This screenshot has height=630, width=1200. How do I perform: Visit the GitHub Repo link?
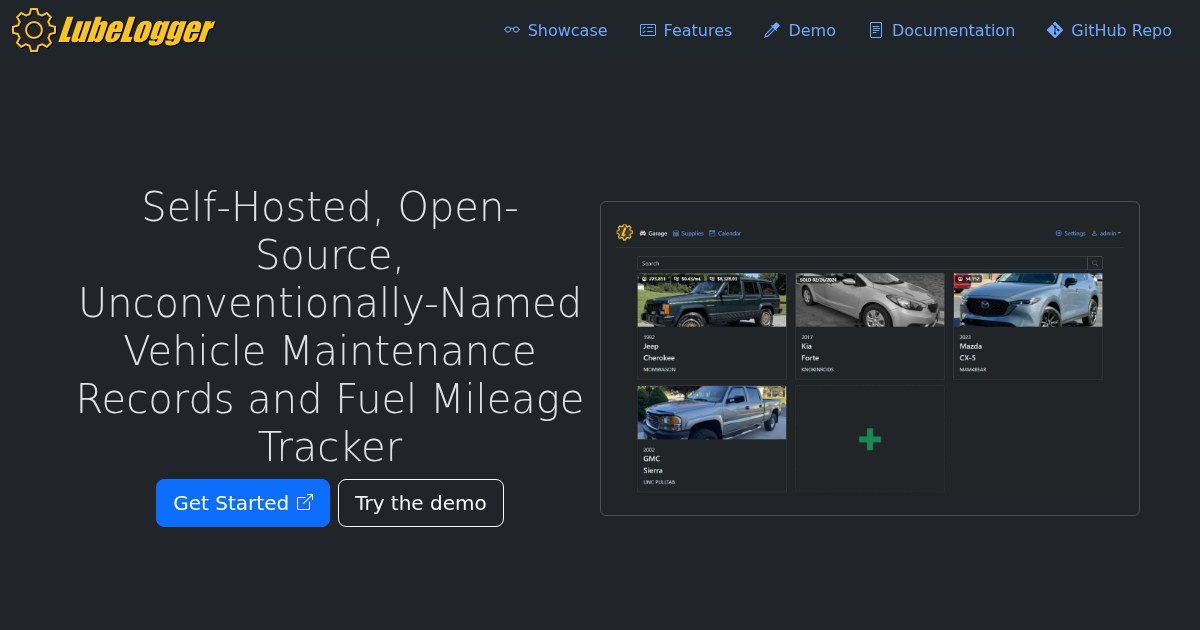point(1109,30)
